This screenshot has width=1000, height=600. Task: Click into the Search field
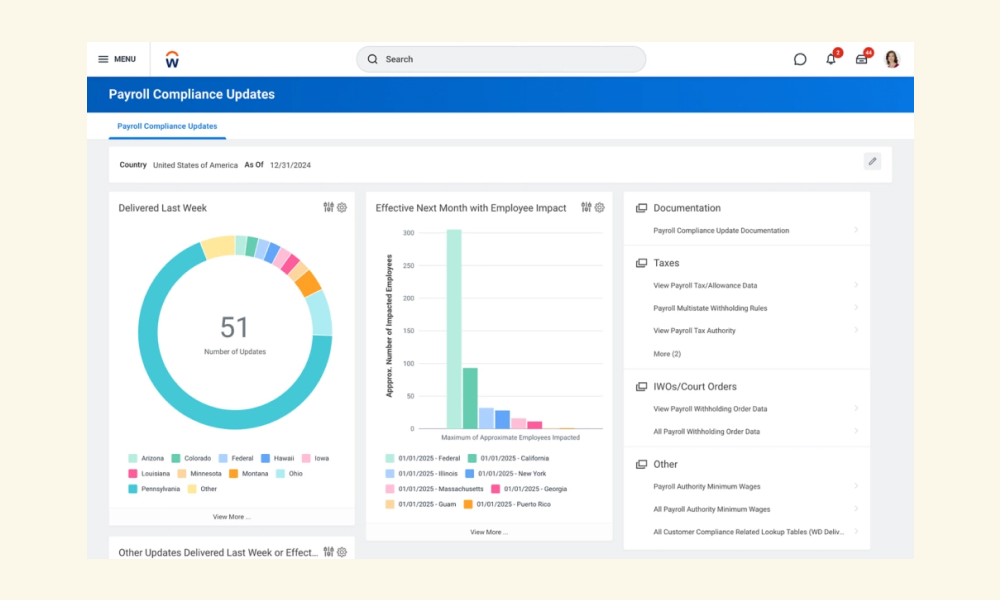click(501, 59)
